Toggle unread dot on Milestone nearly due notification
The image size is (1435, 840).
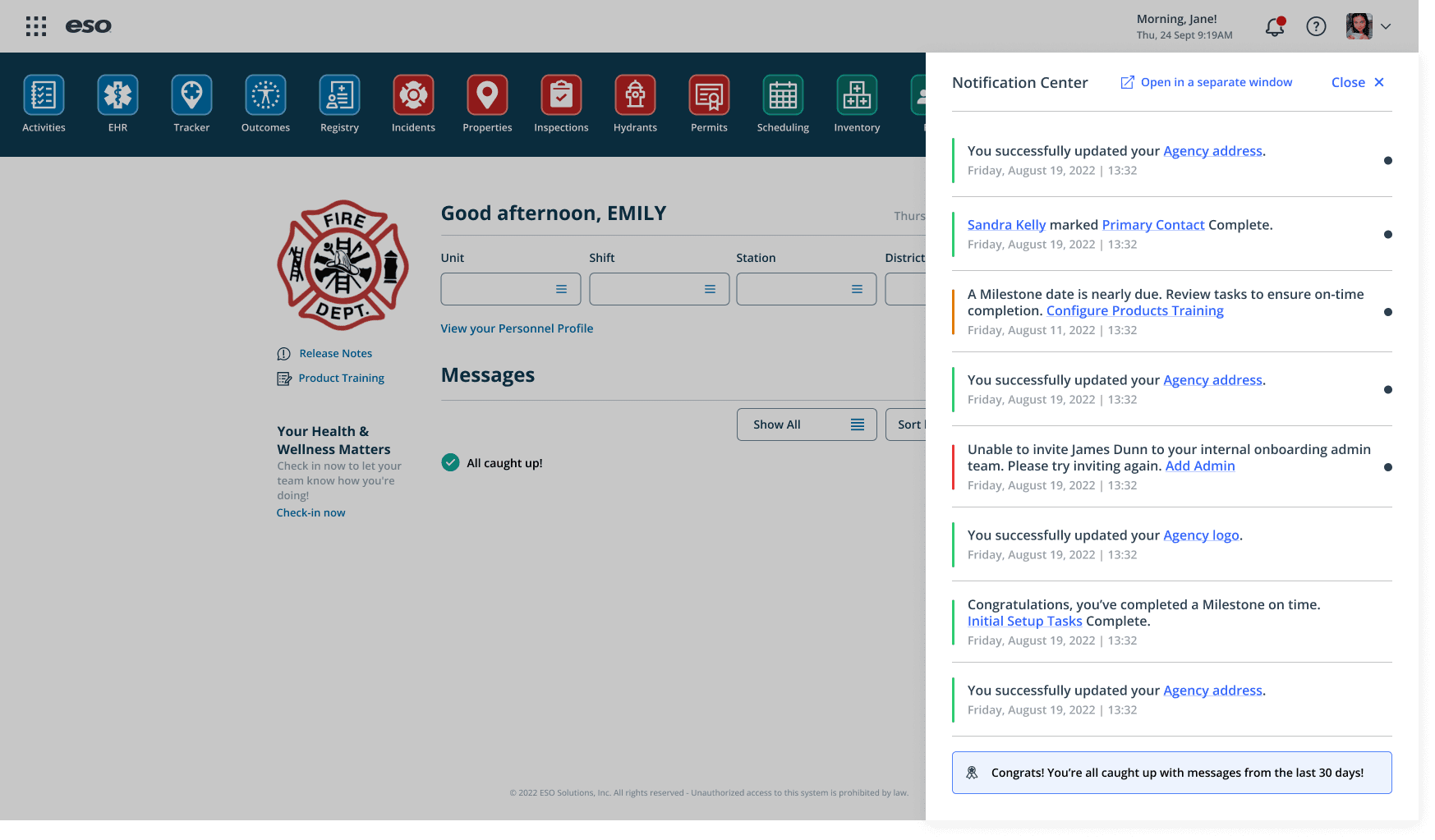(1388, 312)
